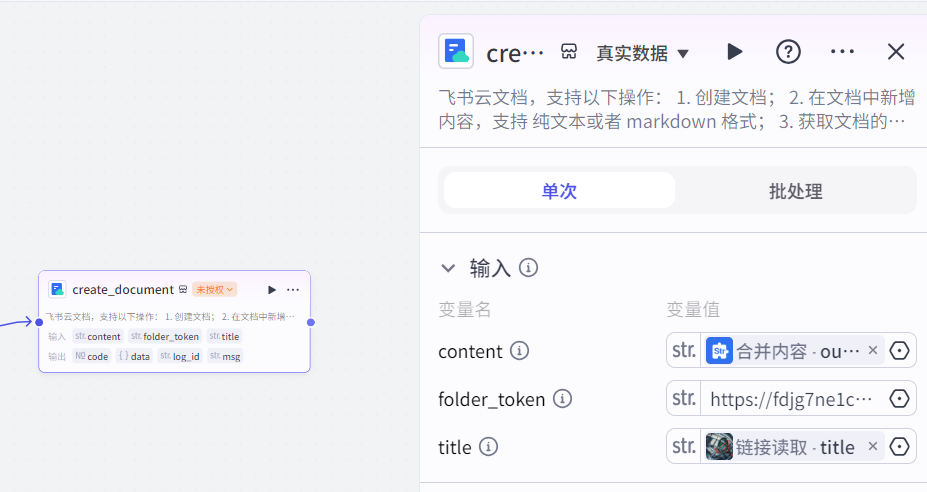This screenshot has width=927, height=492.
Task: Click the 飞书云文档 icon on the canvas node
Action: pos(57,289)
